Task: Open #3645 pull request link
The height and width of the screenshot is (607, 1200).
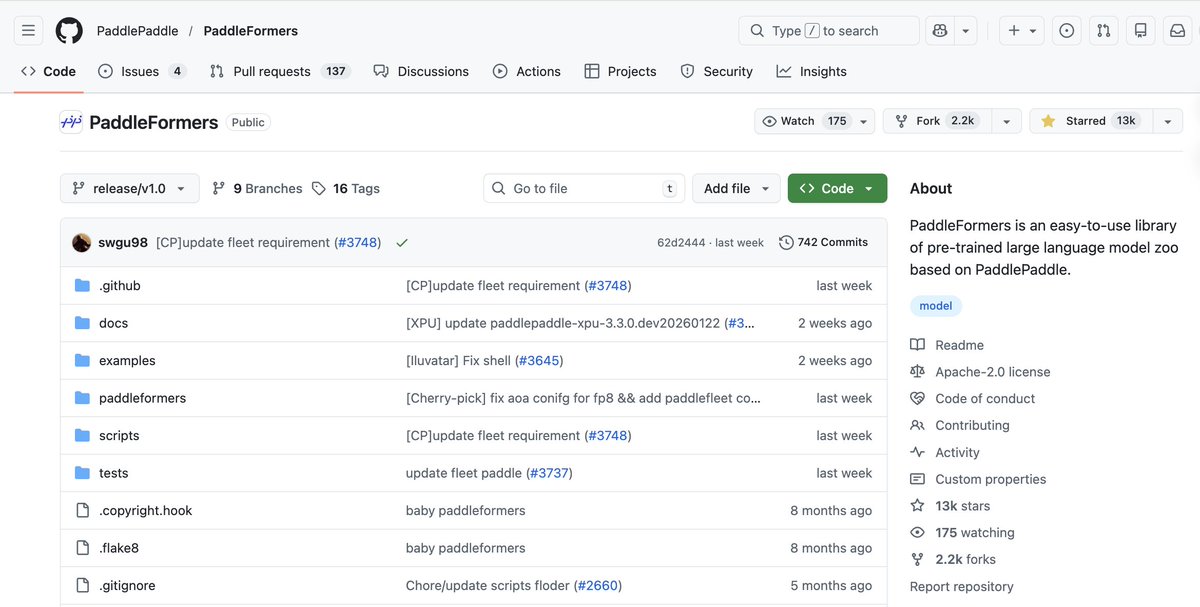Action: click(539, 361)
